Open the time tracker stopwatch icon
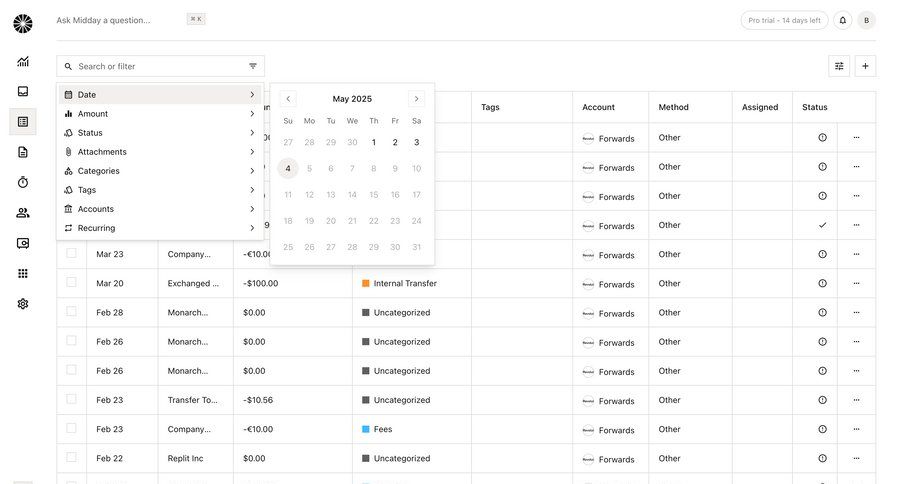Screen dimensions: 900x484 (x=23, y=183)
